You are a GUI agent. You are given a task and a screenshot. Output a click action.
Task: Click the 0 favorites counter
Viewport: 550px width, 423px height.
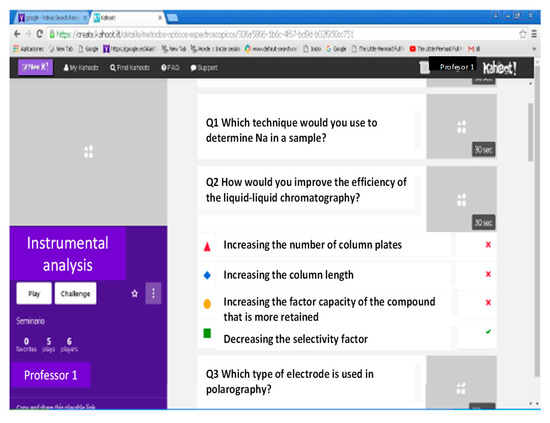26,344
